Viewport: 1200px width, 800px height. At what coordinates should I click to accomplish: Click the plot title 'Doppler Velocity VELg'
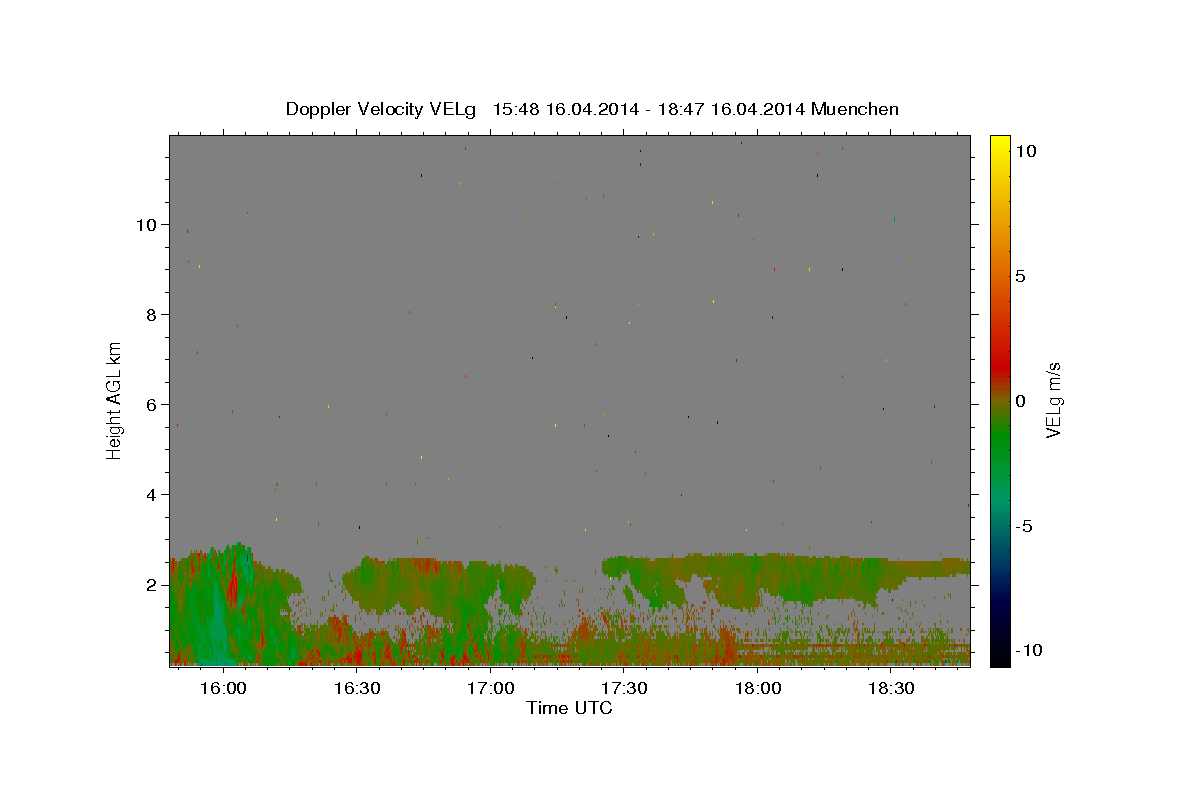click(381, 109)
